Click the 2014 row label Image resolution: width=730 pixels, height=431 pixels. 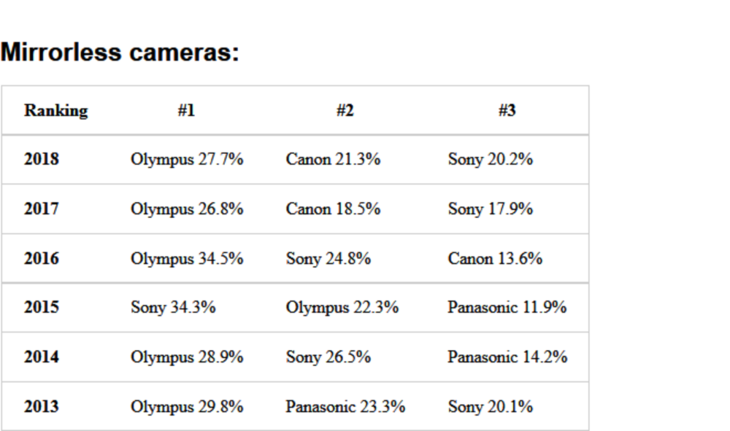(x=41, y=357)
